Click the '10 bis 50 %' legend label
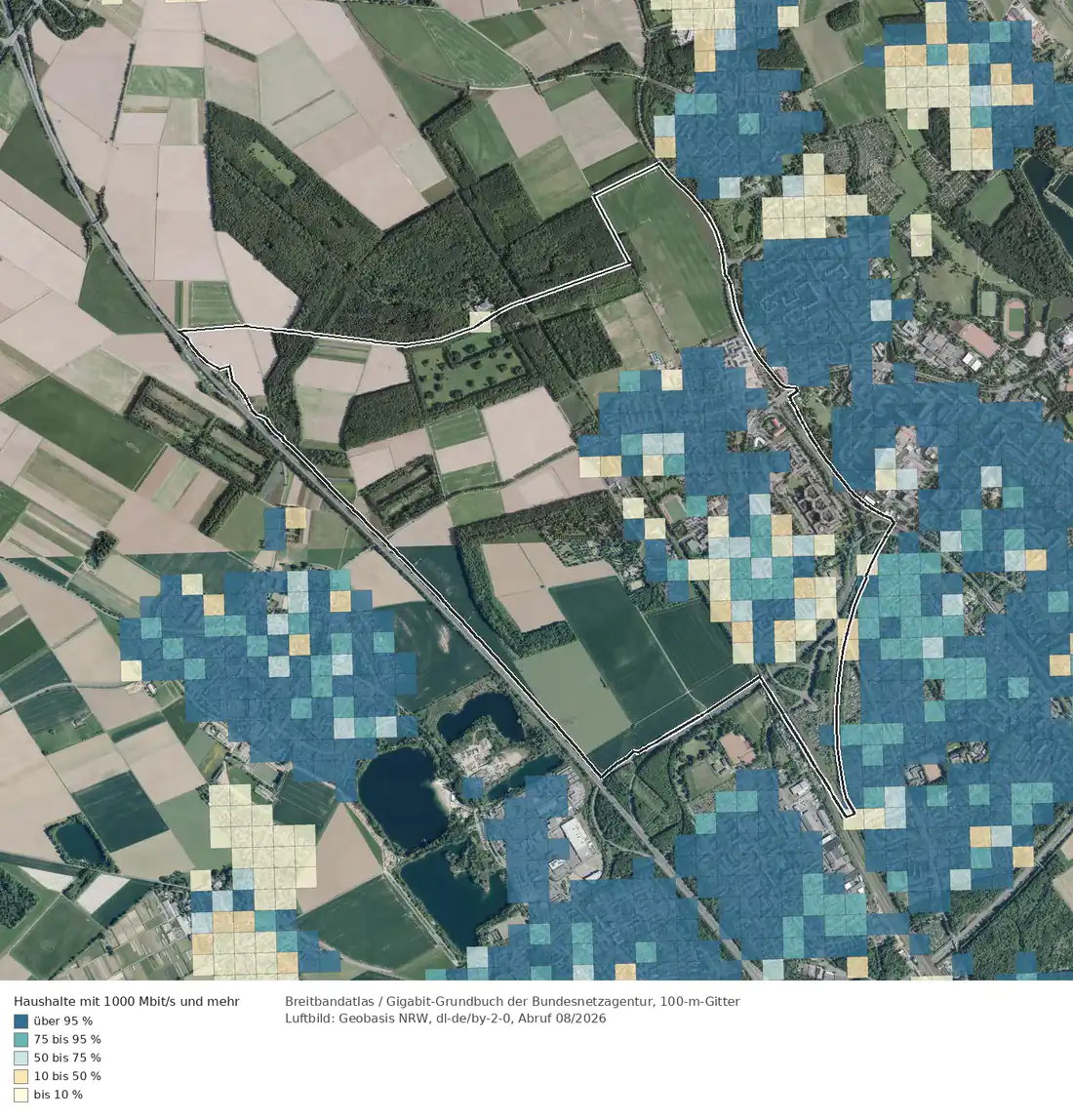Screen dimensions: 1073x1120 click(x=67, y=1076)
